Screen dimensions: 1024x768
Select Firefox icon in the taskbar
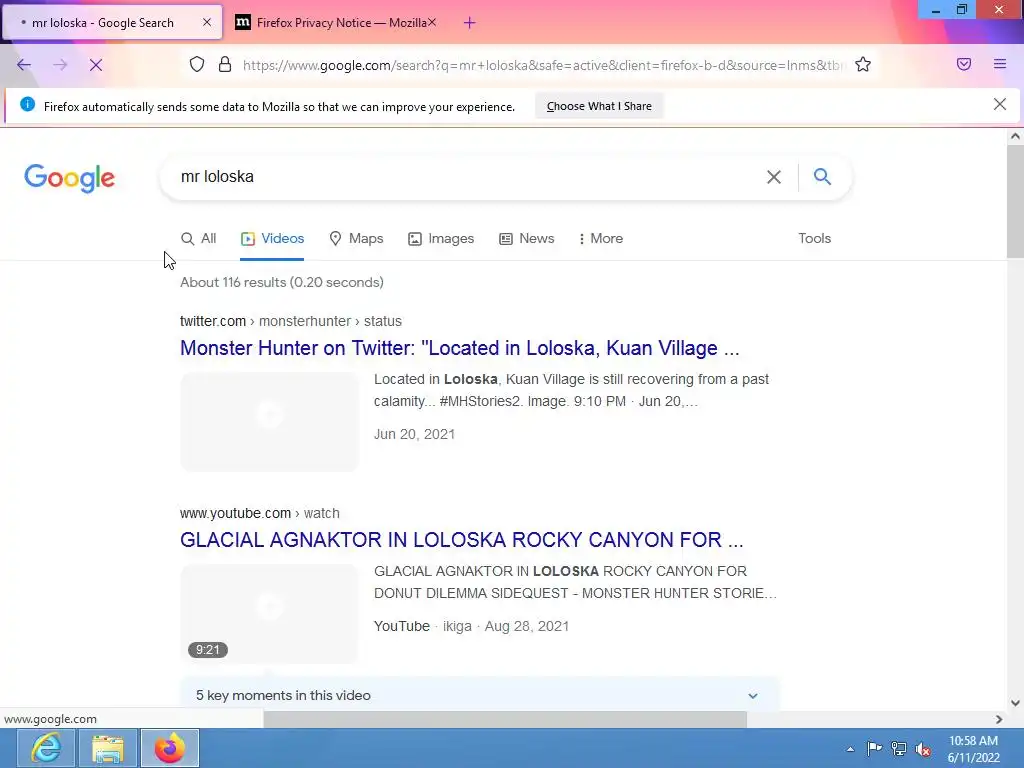170,748
